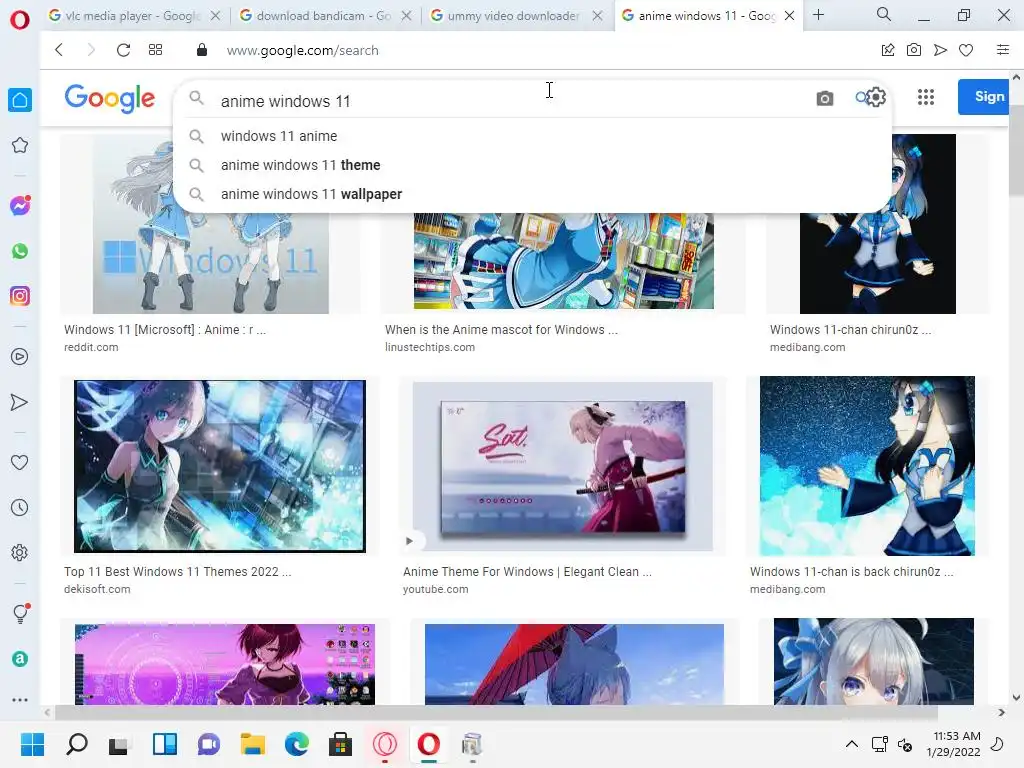
Task: Open the Windows Start menu
Action: (x=32, y=744)
